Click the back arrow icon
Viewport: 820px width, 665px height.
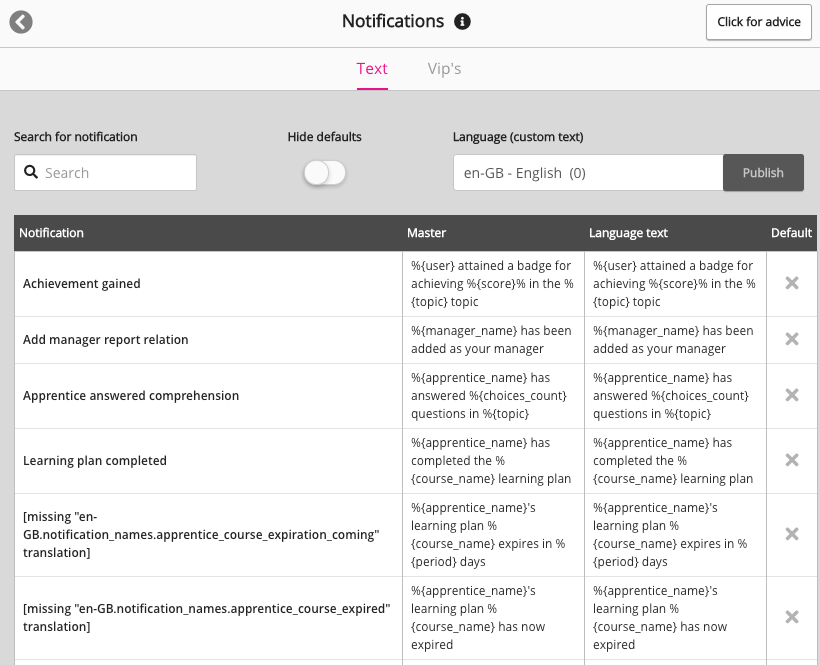[x=21, y=22]
